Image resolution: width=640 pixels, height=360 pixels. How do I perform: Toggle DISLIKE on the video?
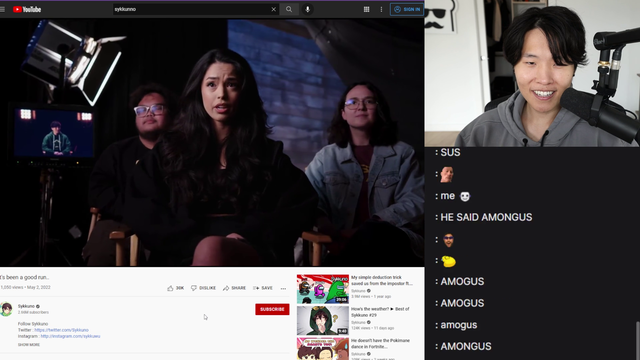pos(203,288)
